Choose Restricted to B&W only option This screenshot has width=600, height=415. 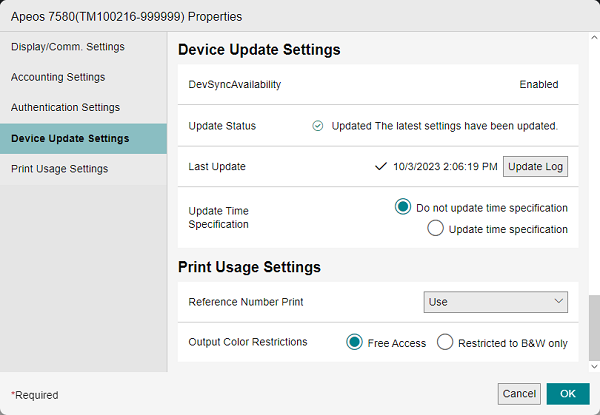click(x=445, y=342)
